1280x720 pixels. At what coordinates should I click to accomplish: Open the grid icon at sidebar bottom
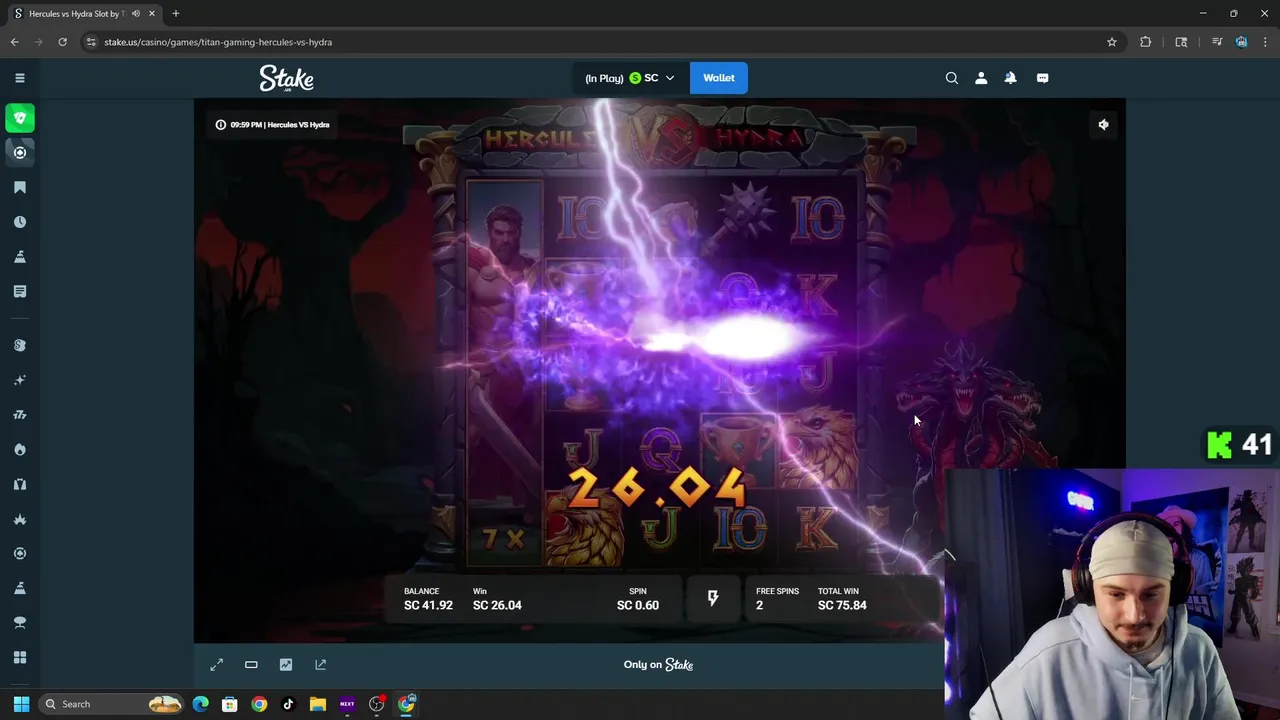tap(19, 657)
